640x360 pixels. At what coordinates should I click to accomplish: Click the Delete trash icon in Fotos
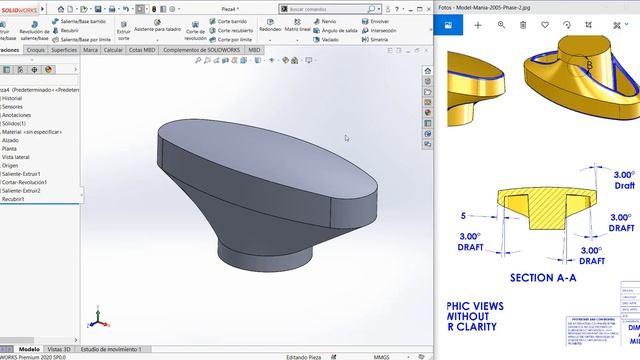click(x=523, y=25)
